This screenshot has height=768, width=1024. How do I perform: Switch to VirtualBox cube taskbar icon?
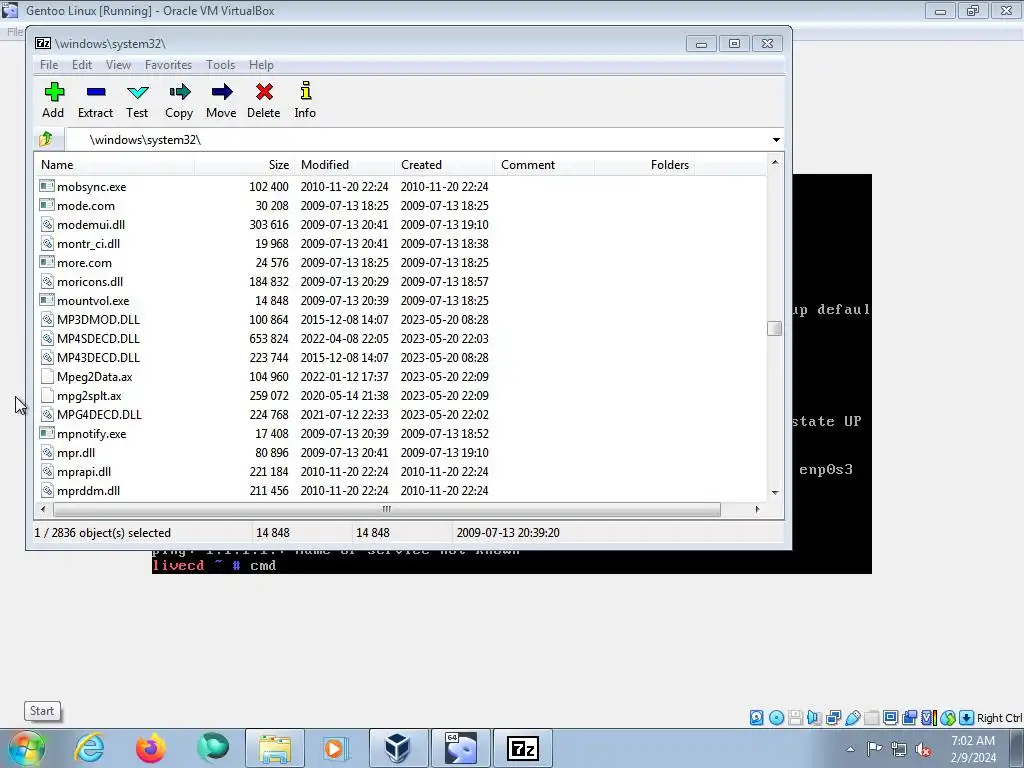[x=398, y=748]
